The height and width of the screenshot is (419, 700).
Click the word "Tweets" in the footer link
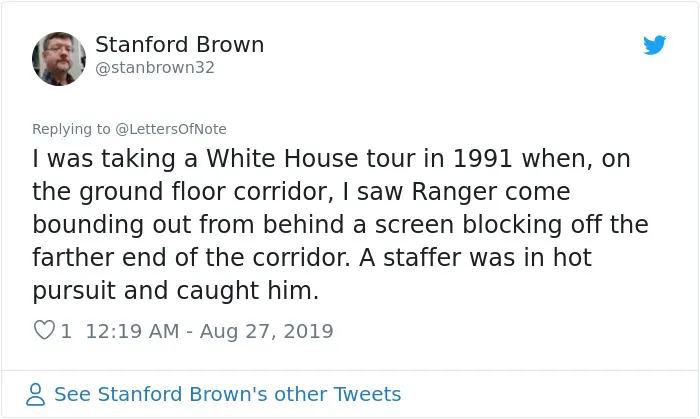pyautogui.click(x=367, y=394)
